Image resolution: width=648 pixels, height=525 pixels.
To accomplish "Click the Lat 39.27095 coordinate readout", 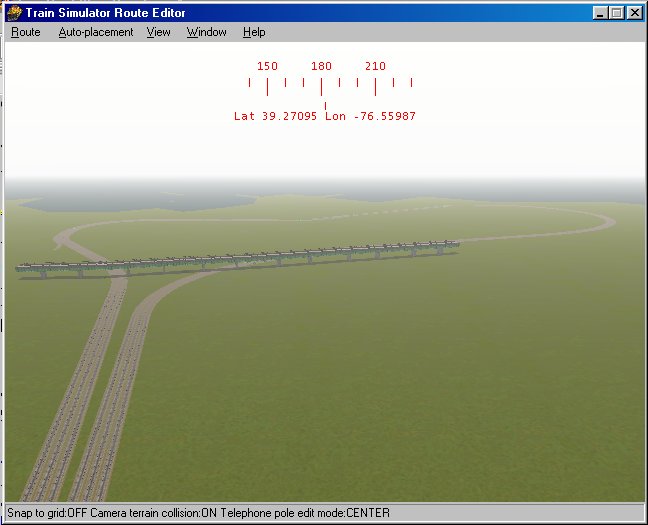I will click(276, 116).
